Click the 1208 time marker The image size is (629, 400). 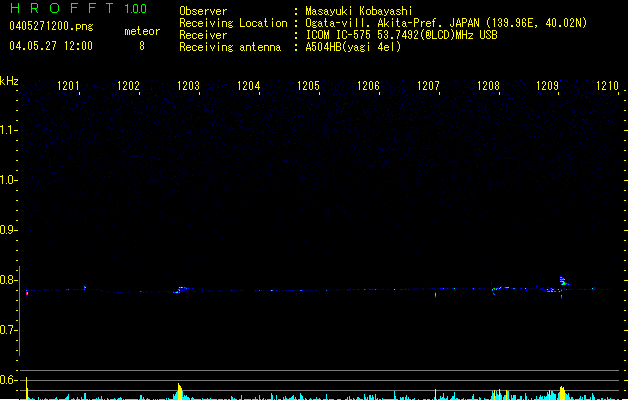pos(489,86)
